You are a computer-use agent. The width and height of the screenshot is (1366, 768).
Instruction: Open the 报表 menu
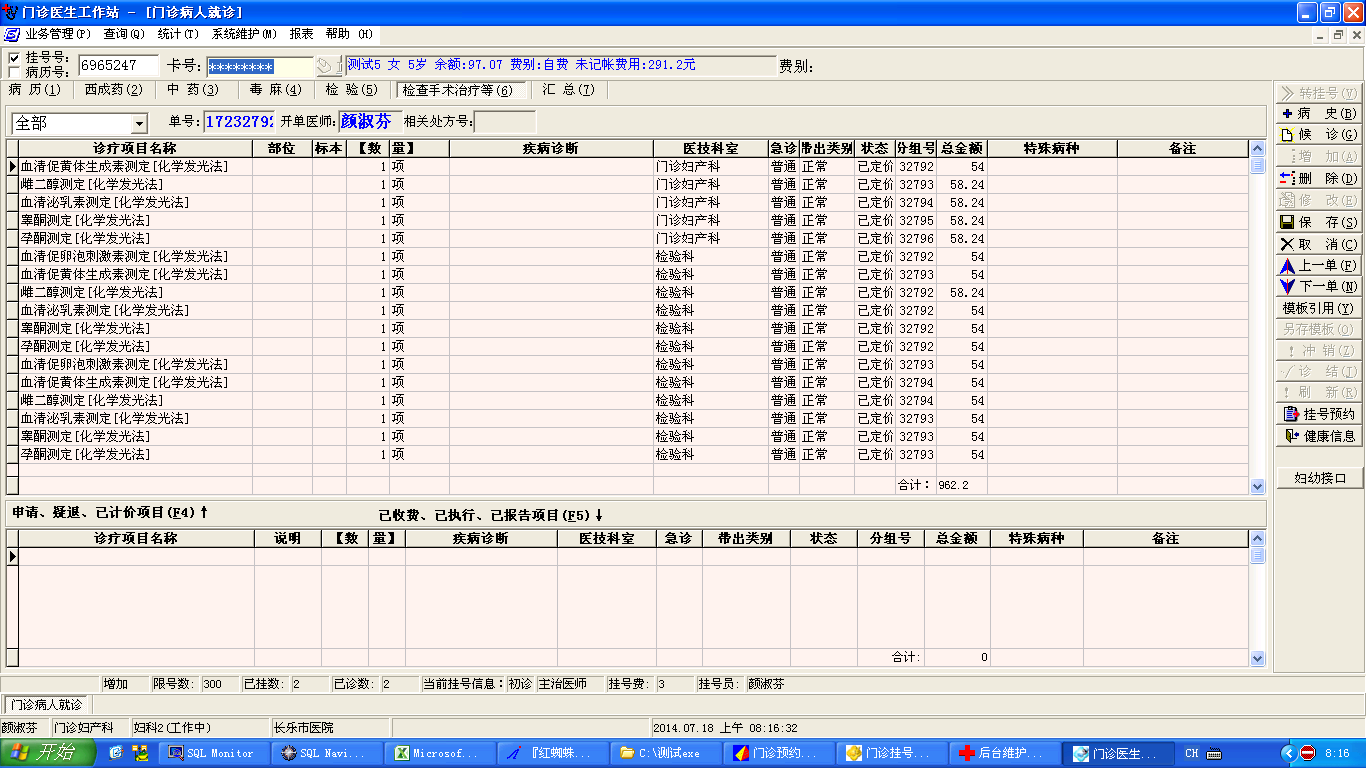(301, 34)
